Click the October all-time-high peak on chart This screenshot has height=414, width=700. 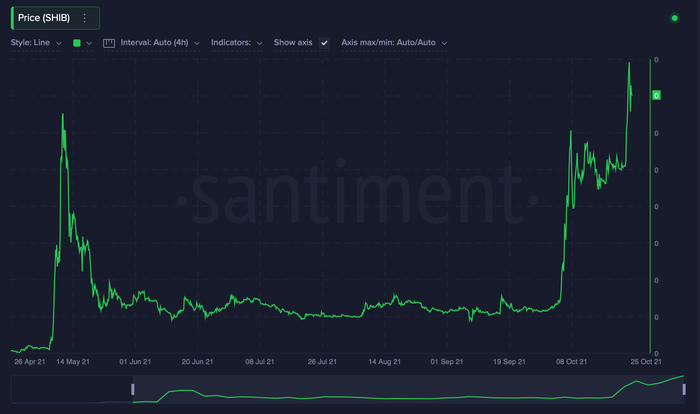click(629, 63)
